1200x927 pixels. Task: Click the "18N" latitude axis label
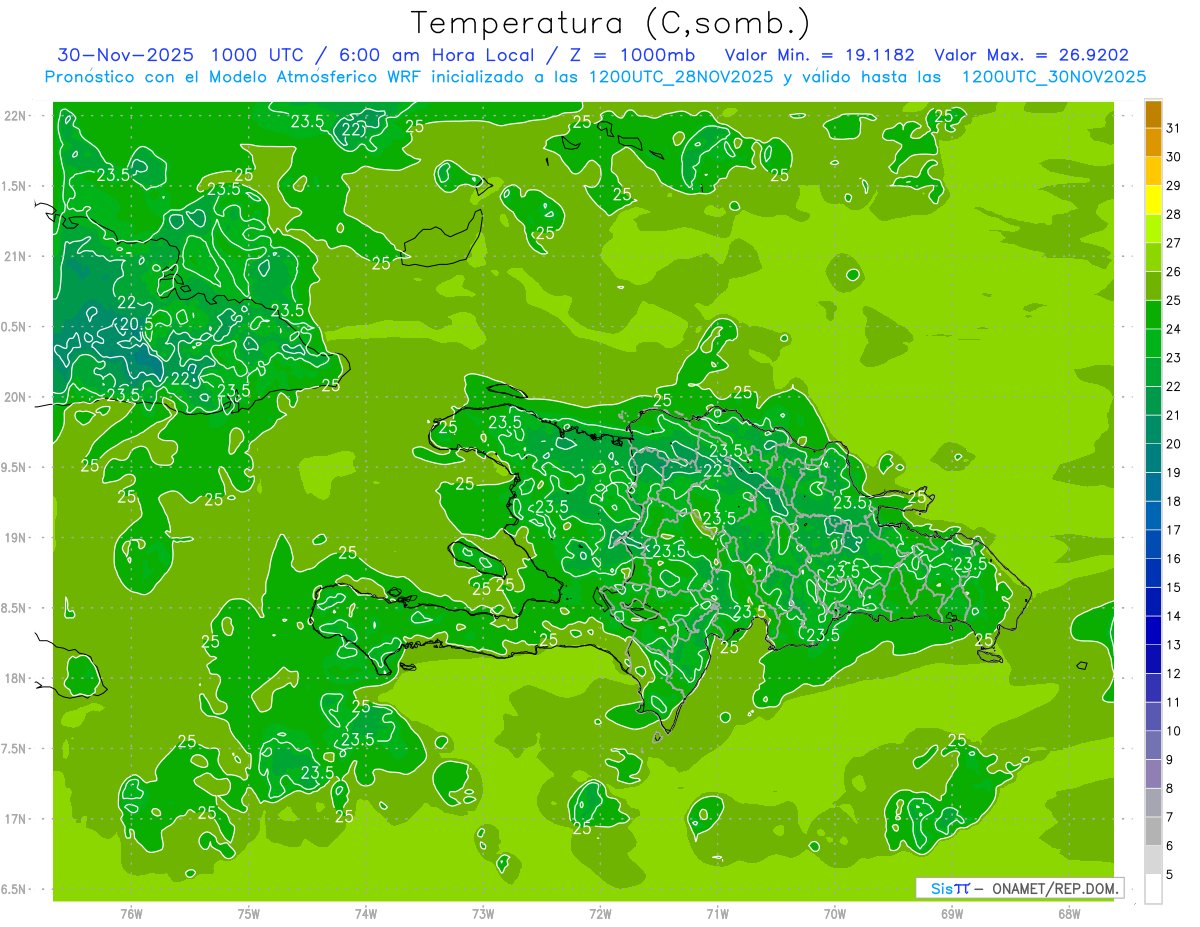15,679
